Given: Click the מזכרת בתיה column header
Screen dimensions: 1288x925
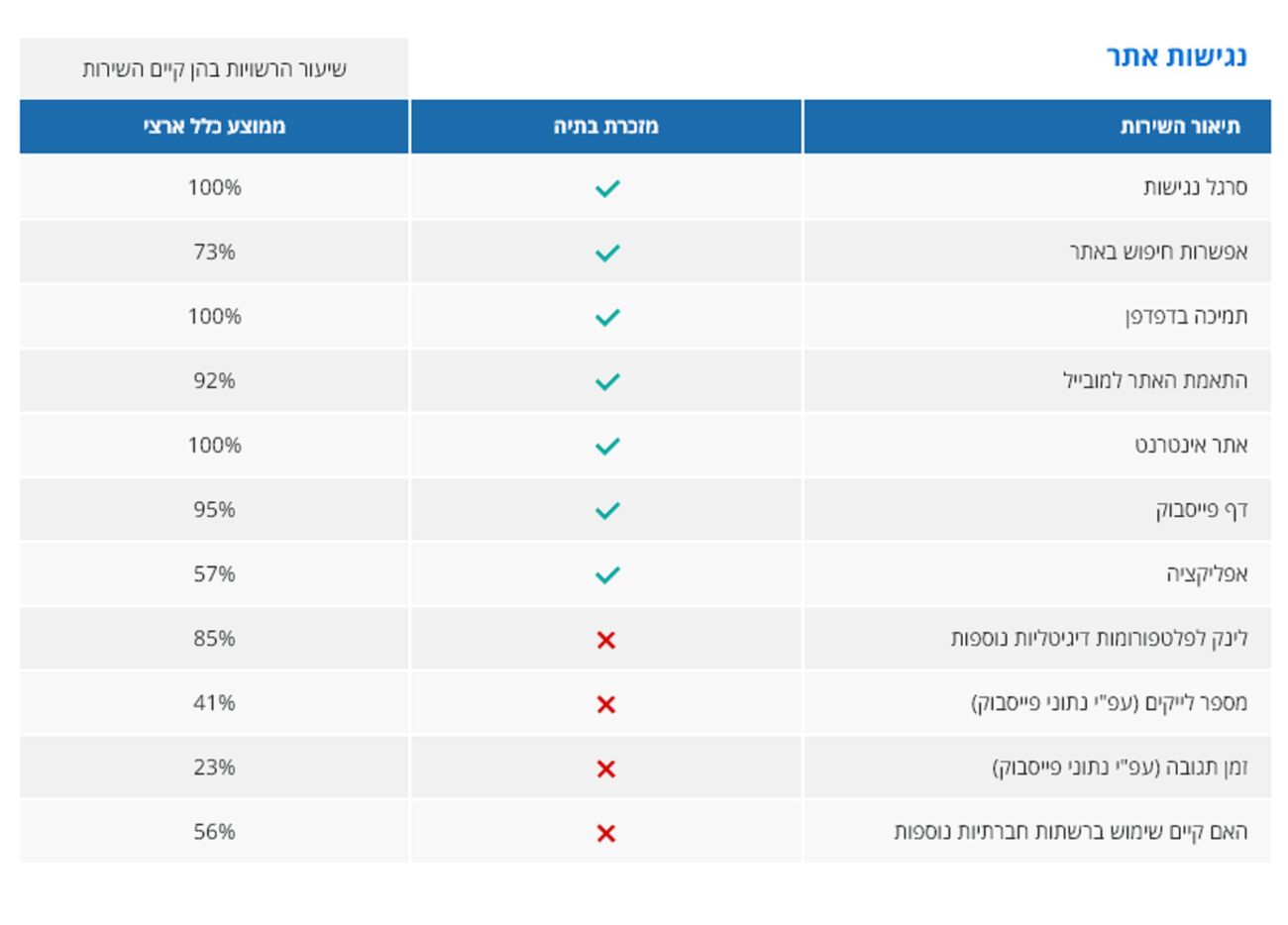Looking at the screenshot, I should click(605, 127).
